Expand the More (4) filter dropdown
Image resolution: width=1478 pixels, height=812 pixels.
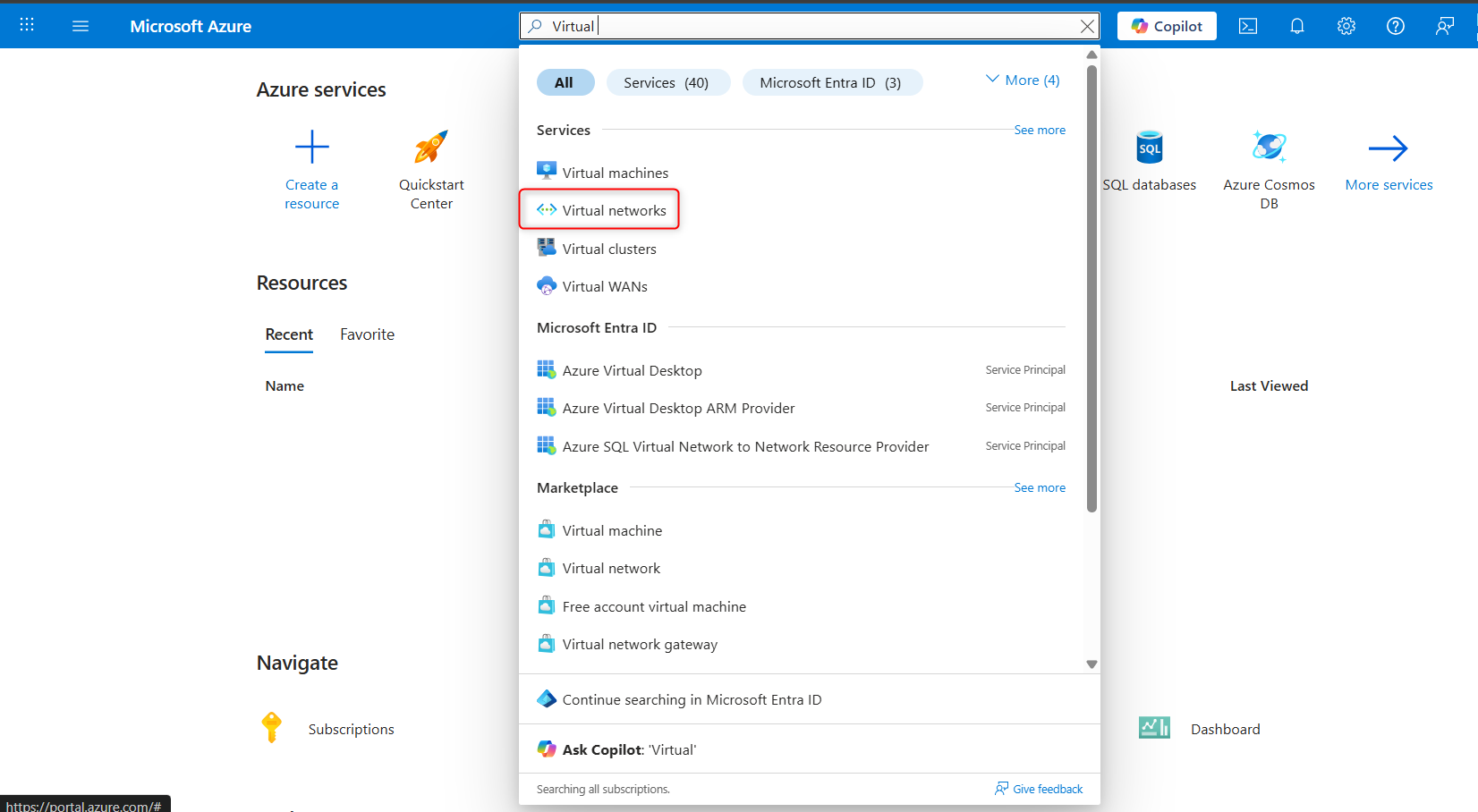coord(1023,80)
